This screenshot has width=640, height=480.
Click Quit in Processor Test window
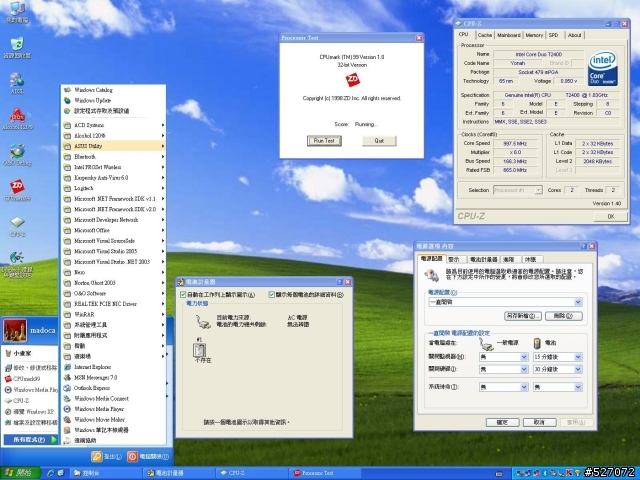click(379, 141)
